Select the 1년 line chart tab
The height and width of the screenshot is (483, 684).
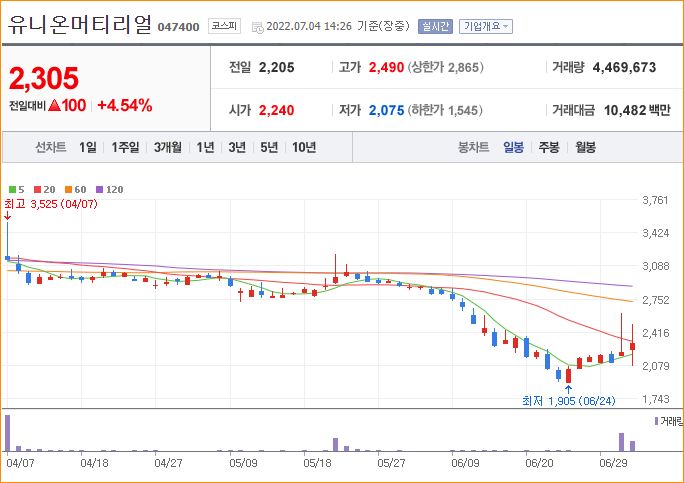click(205, 147)
